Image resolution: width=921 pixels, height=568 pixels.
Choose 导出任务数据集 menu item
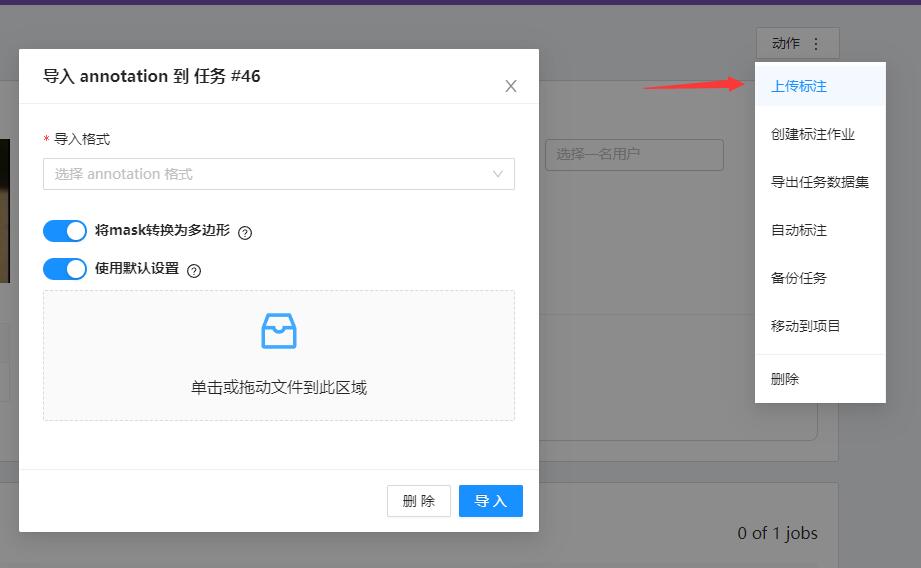point(819,182)
